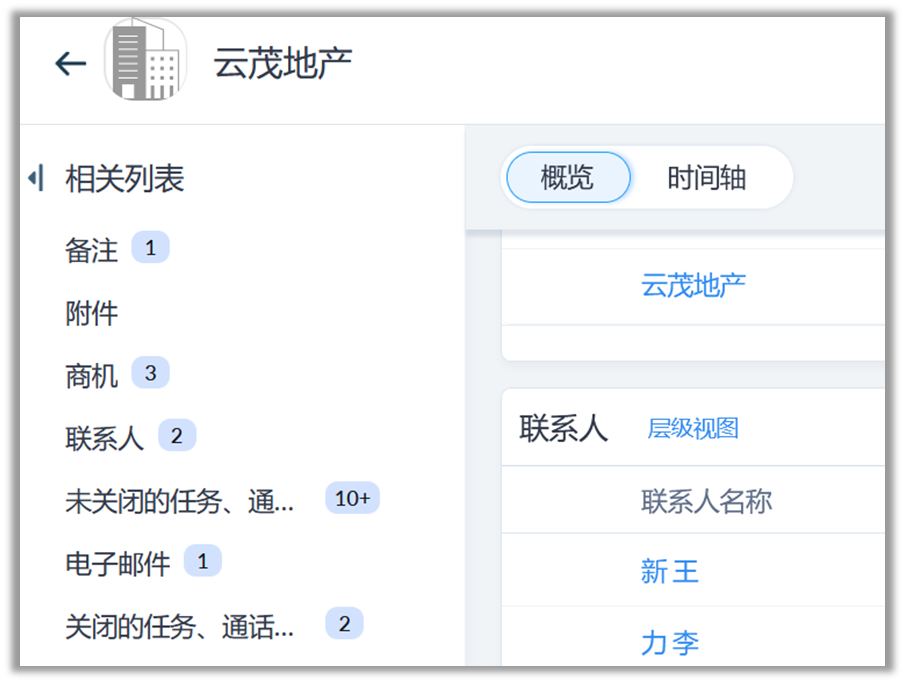Click the back arrow icon

point(70,64)
